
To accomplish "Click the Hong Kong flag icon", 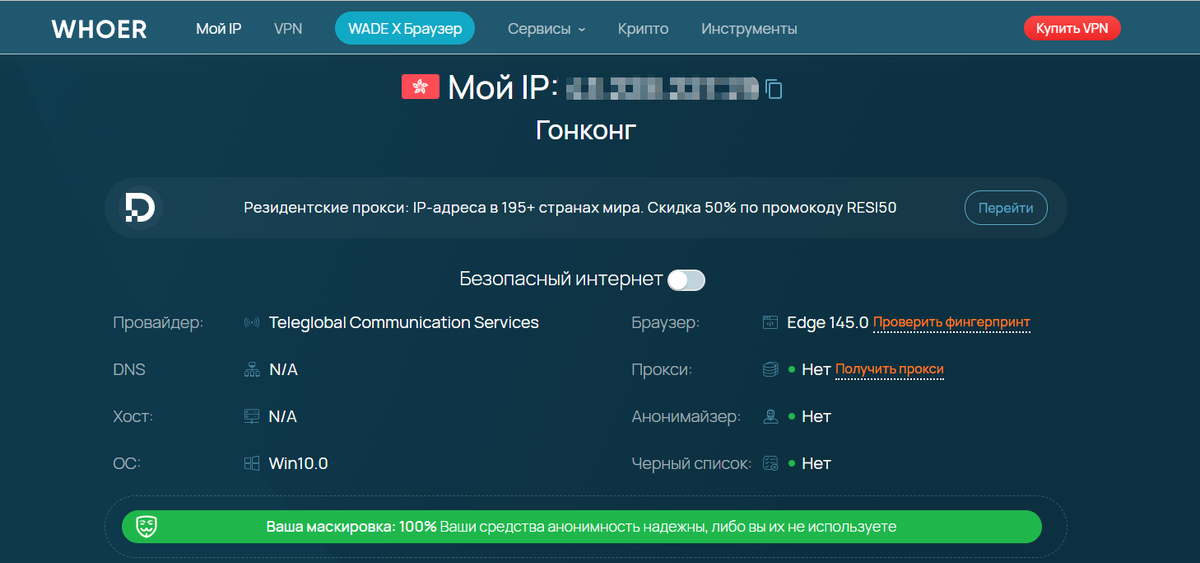I will pyautogui.click(x=421, y=87).
